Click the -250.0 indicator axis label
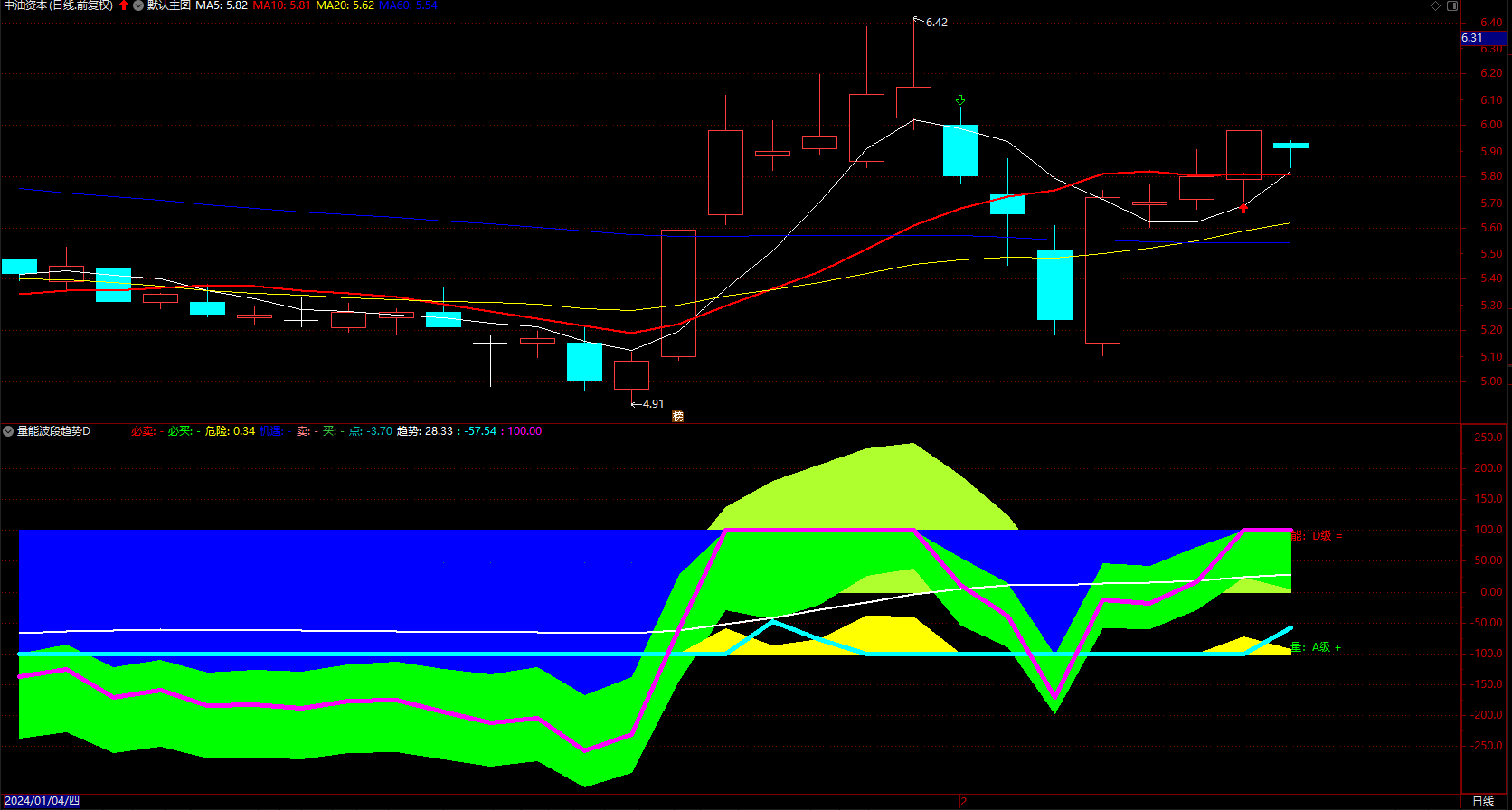 tap(1488, 746)
